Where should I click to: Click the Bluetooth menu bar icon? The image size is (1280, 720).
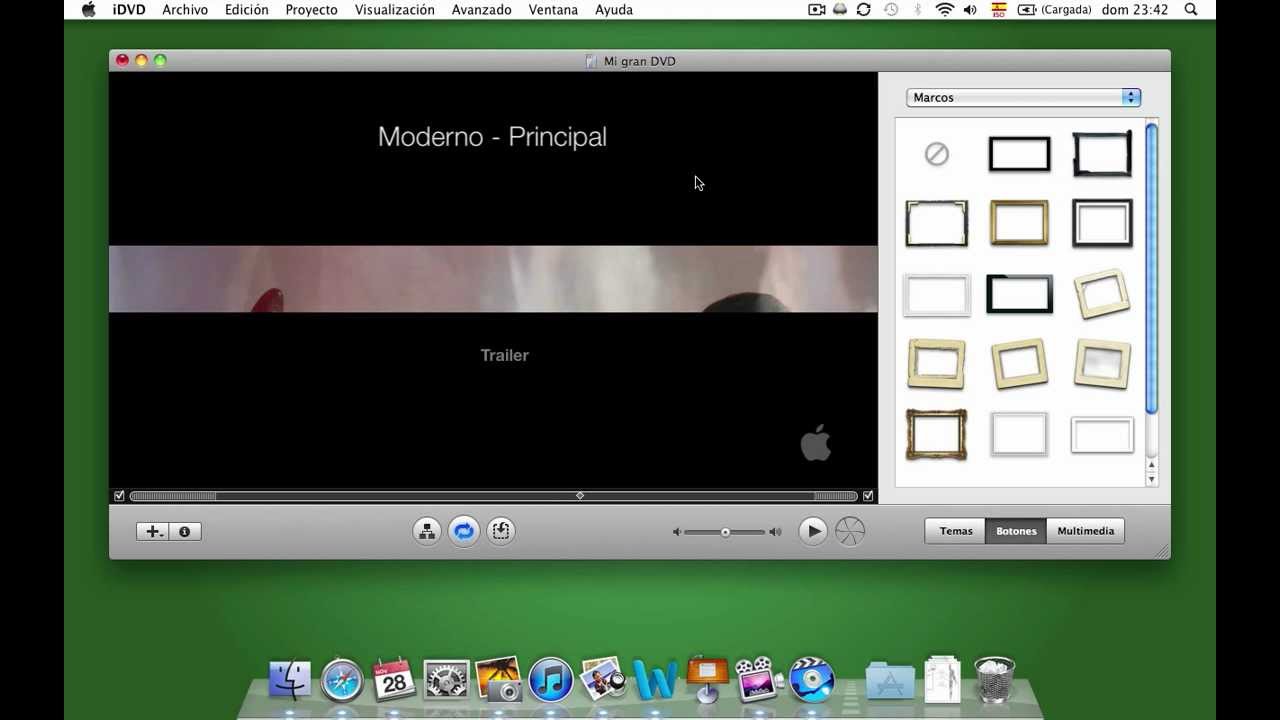coord(918,10)
